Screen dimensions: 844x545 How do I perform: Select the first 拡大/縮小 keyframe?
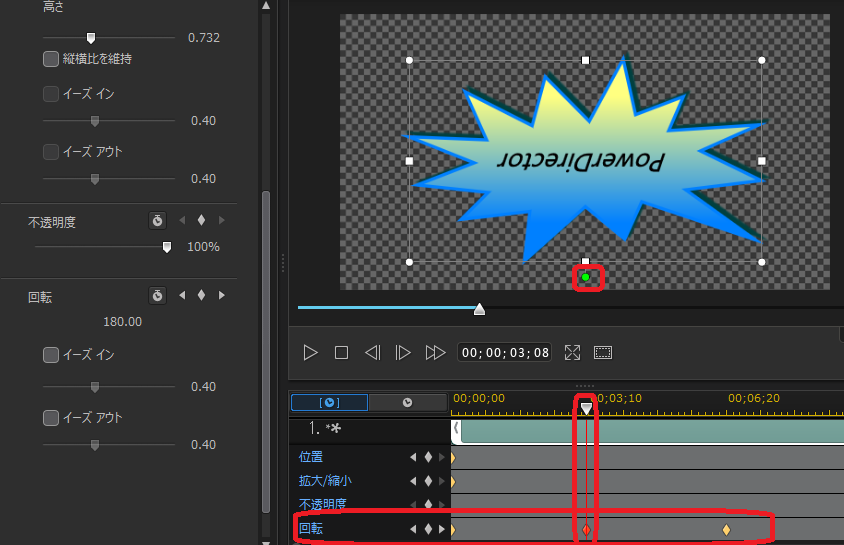pyautogui.click(x=453, y=482)
